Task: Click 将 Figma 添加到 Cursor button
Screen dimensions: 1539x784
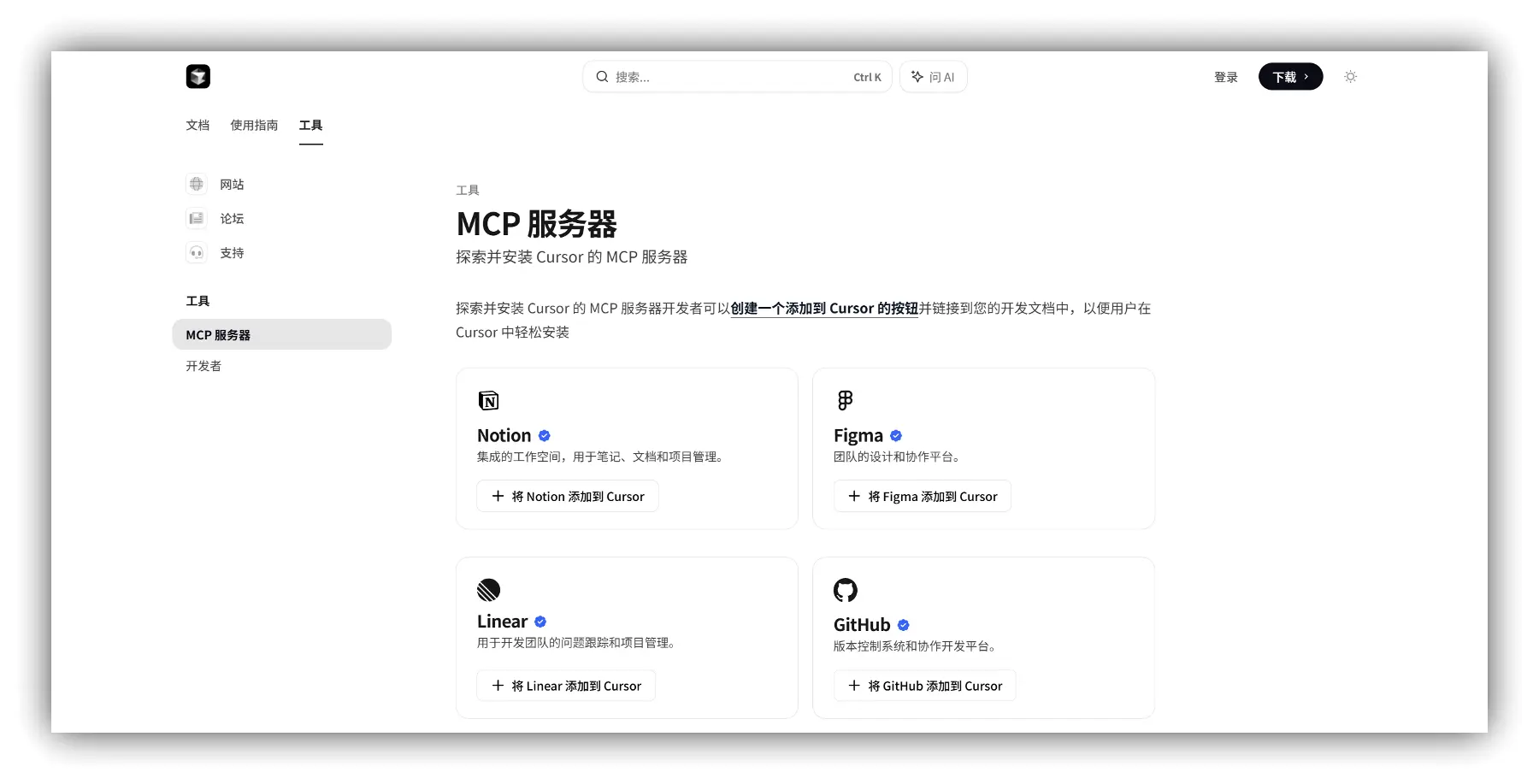Action: 923,496
